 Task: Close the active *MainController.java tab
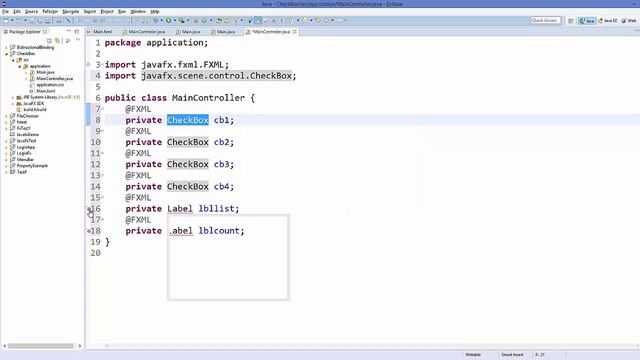click(294, 31)
